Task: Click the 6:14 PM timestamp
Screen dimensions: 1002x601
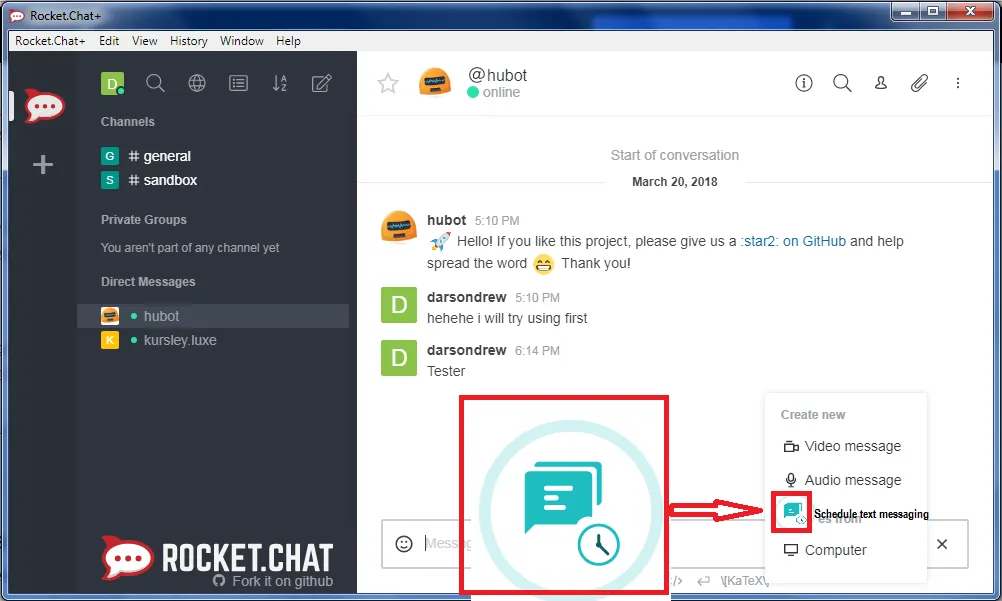Action: (x=537, y=350)
